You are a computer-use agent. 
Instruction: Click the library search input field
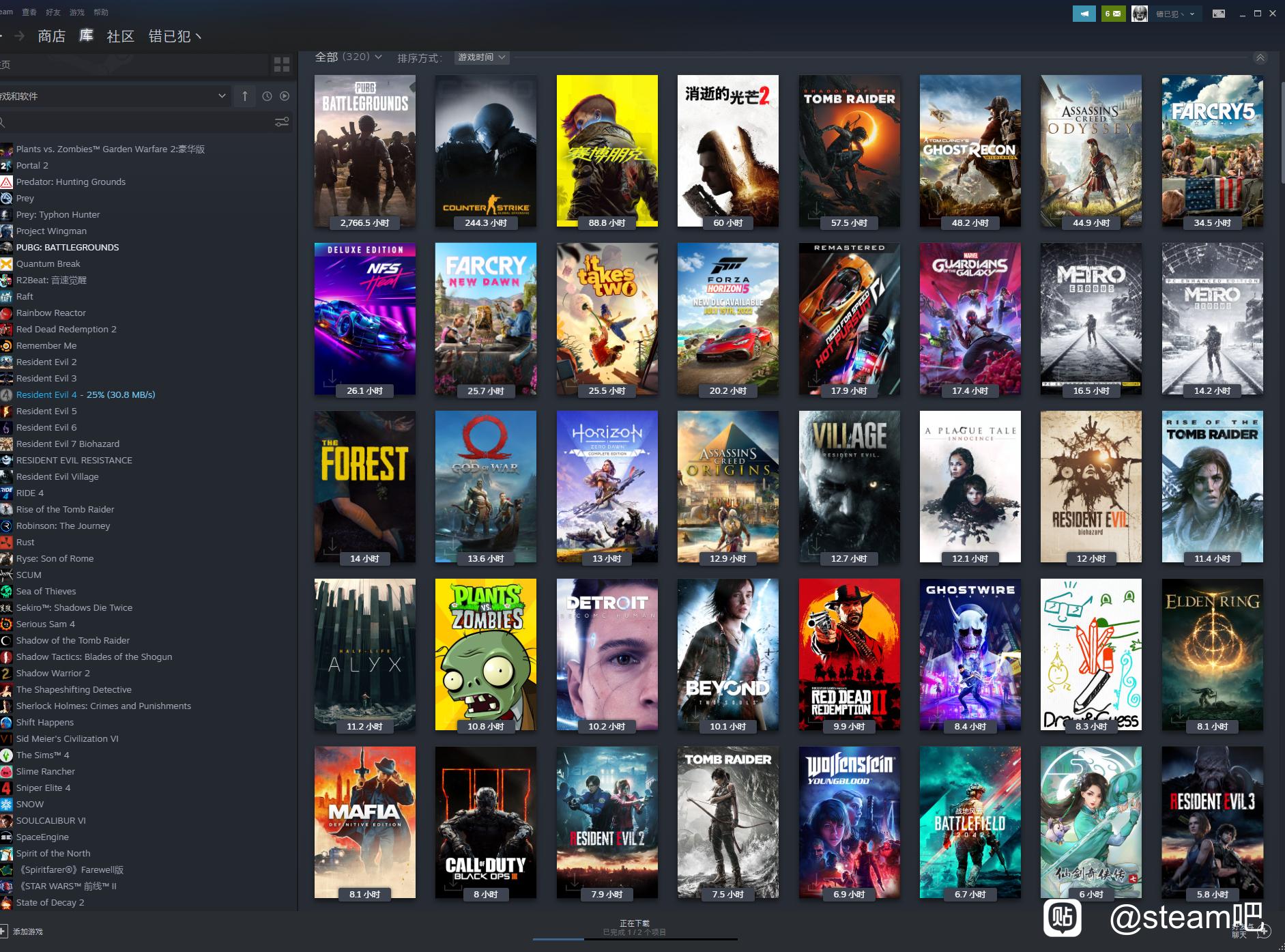click(136, 122)
